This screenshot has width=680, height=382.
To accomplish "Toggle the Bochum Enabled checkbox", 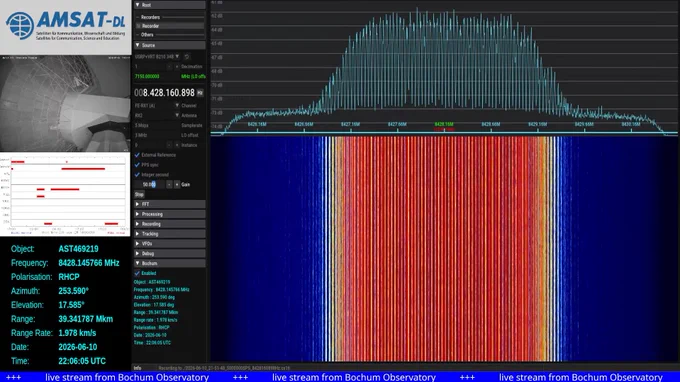I will click(x=137, y=273).
